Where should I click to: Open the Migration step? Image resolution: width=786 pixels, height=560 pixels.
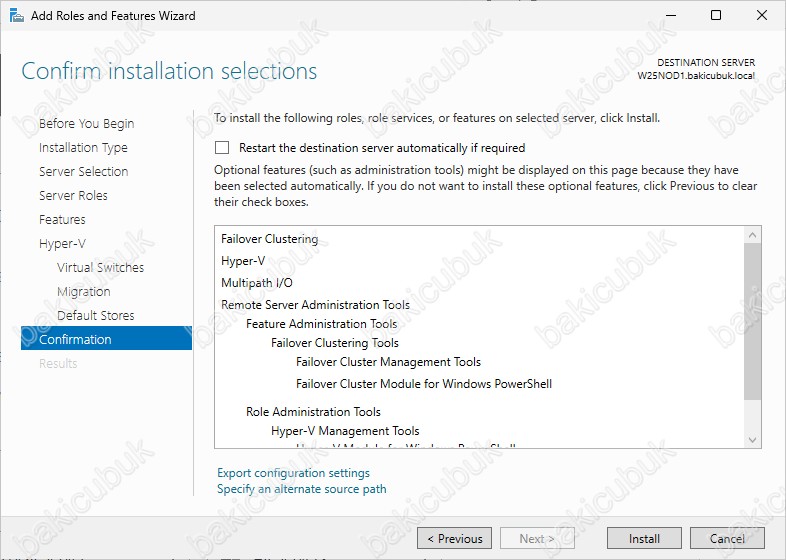[84, 291]
